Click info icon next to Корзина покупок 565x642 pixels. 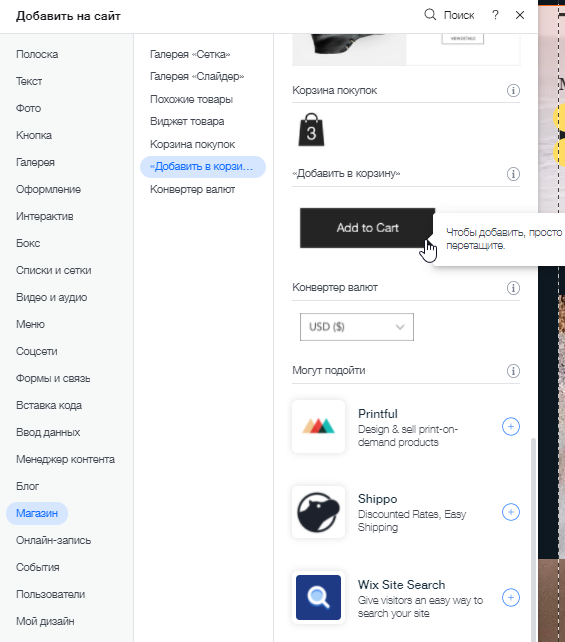coord(513,90)
